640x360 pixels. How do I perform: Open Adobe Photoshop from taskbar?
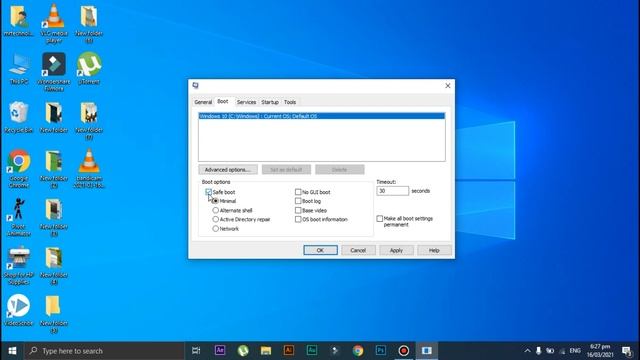[x=381, y=350]
